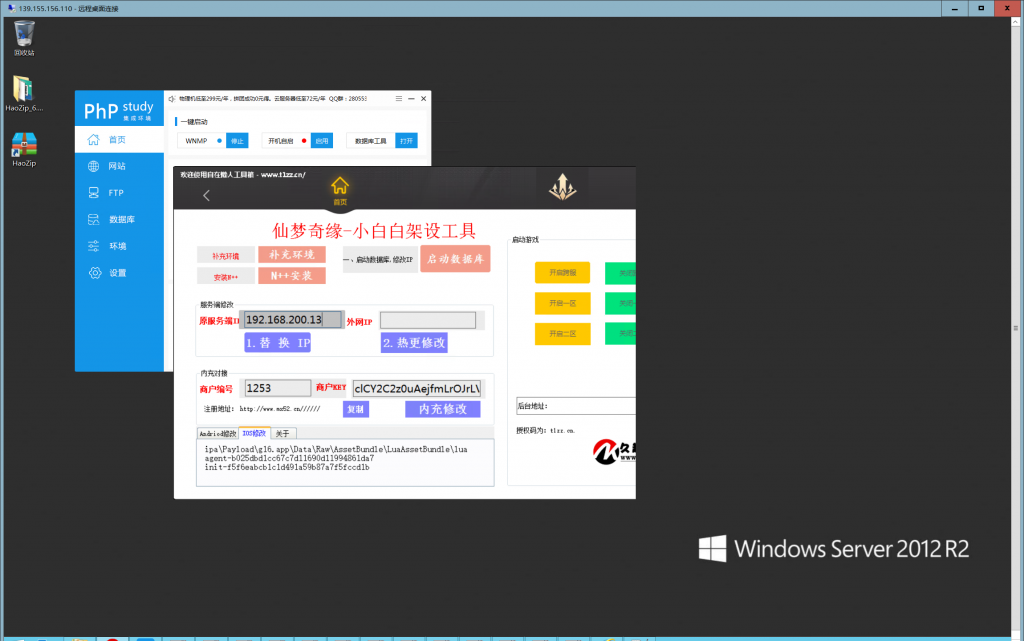The width and height of the screenshot is (1024, 641).
Task: Click the 数据库工具 label in PhpStudy
Action: [370, 141]
